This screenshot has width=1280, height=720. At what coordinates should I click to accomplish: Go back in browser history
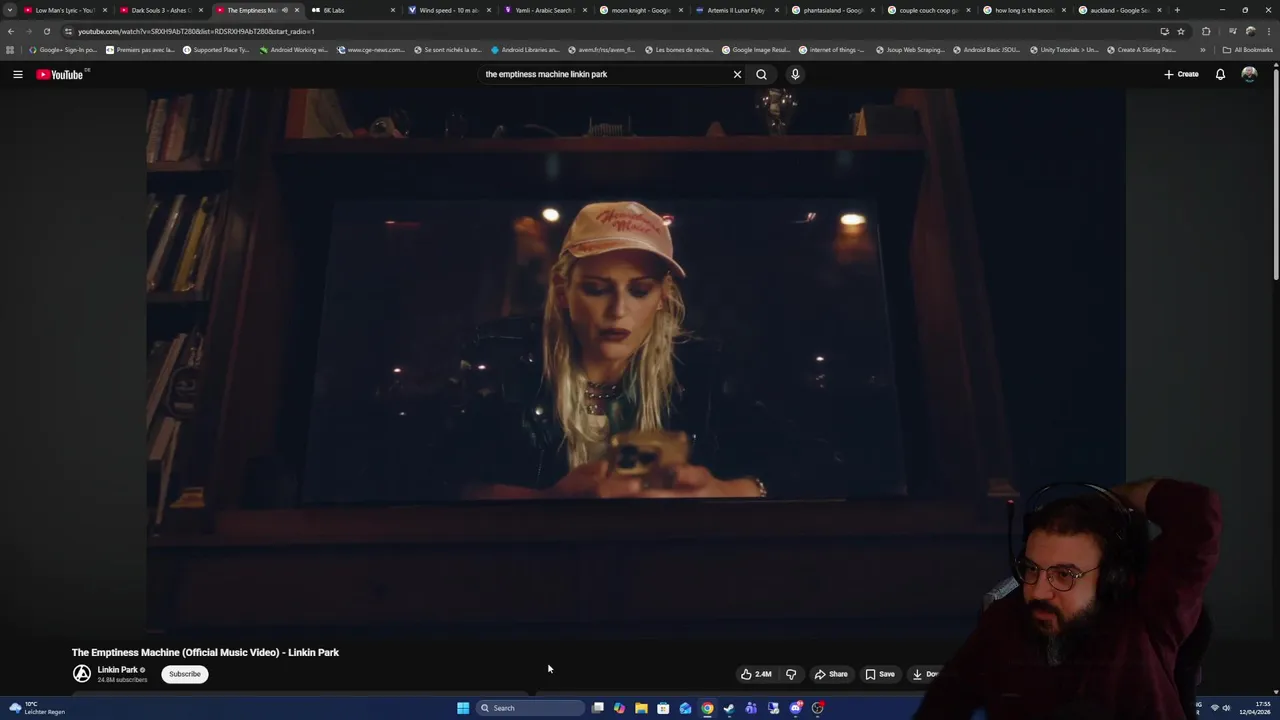coord(11,31)
